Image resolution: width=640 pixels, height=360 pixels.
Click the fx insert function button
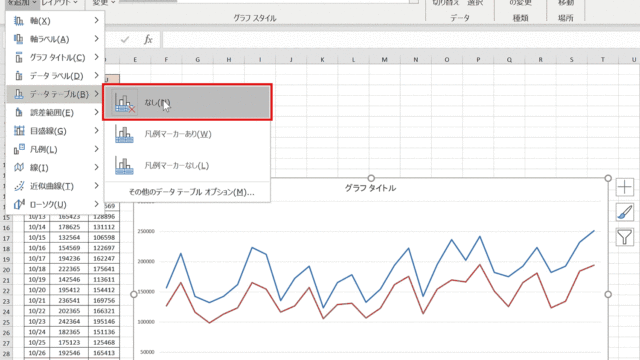click(x=148, y=40)
